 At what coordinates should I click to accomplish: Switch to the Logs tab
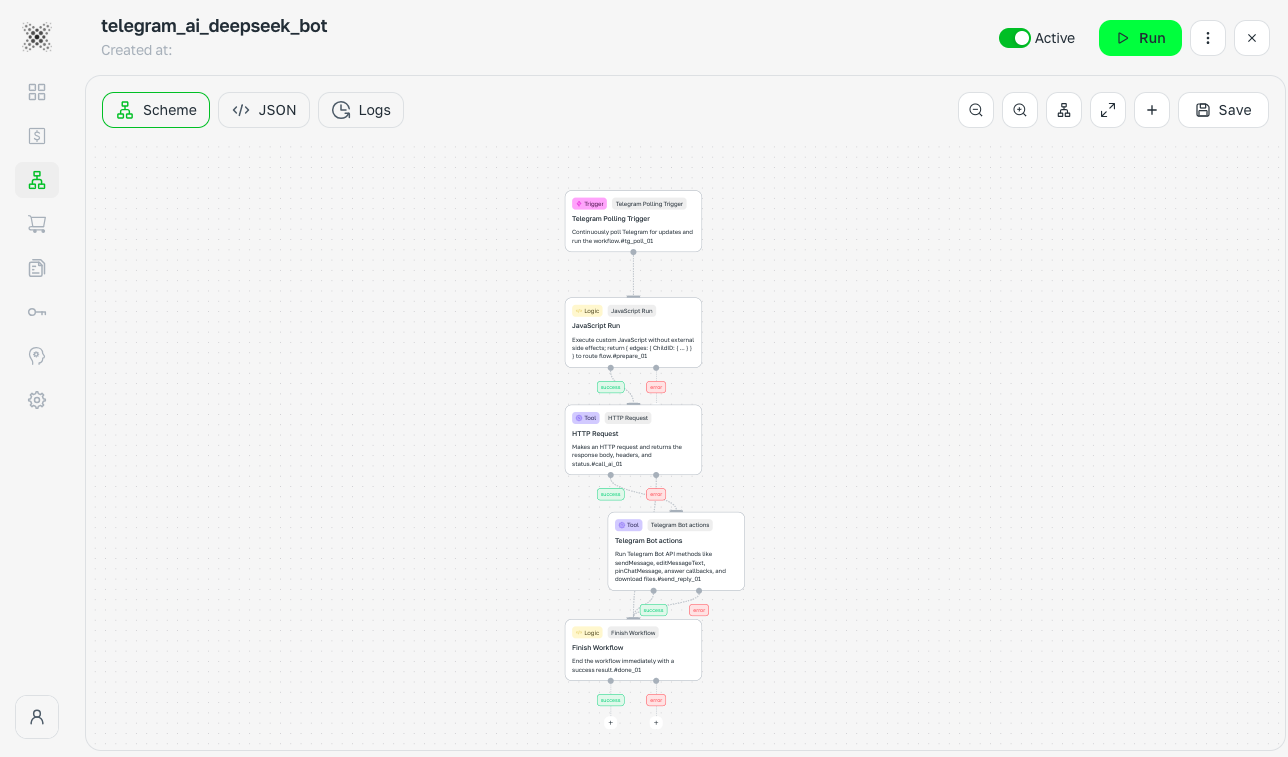tap(361, 110)
